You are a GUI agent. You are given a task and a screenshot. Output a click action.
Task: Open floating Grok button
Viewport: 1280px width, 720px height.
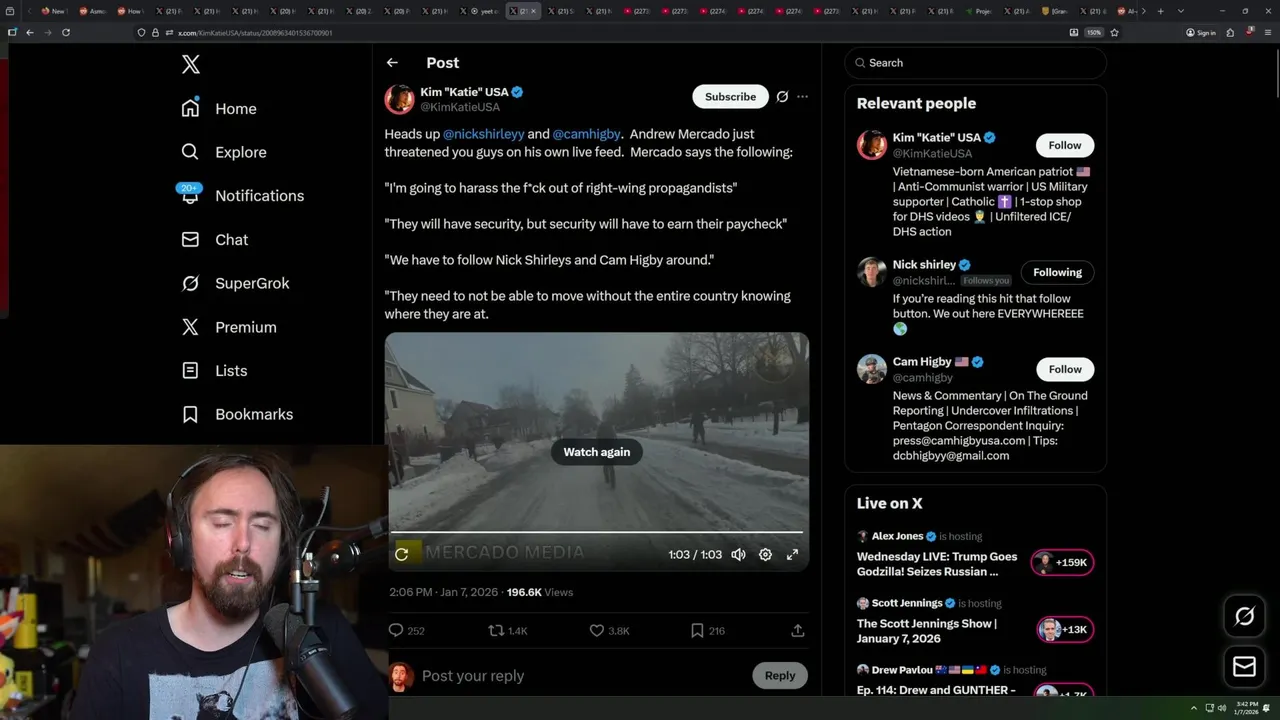pyautogui.click(x=1244, y=617)
